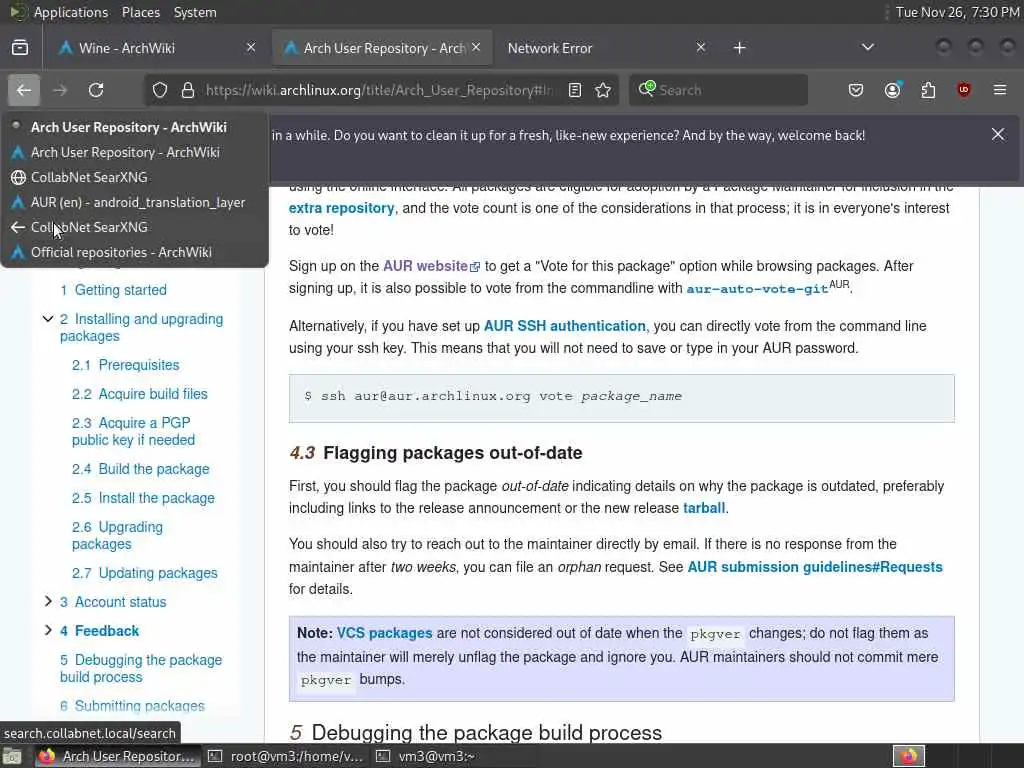Viewport: 1024px width, 768px height.
Task: Jump to 6 Submitting packages
Action: (x=132, y=706)
